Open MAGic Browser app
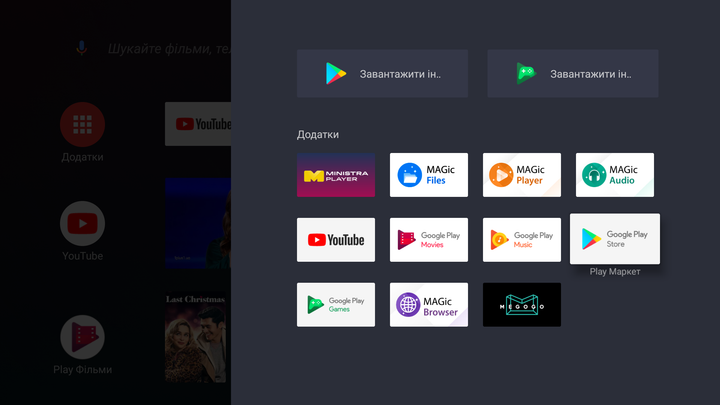720x405 pixels. pos(429,305)
